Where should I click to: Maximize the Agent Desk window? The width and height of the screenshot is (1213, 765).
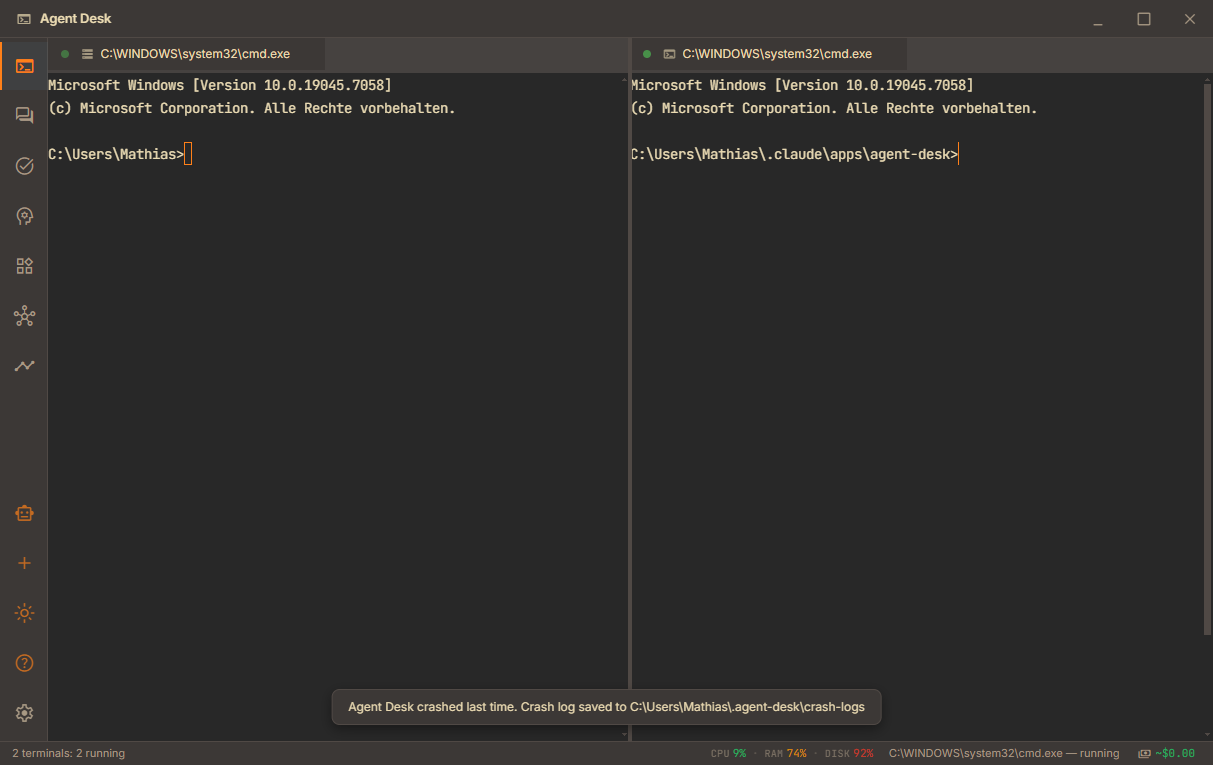(x=1144, y=19)
